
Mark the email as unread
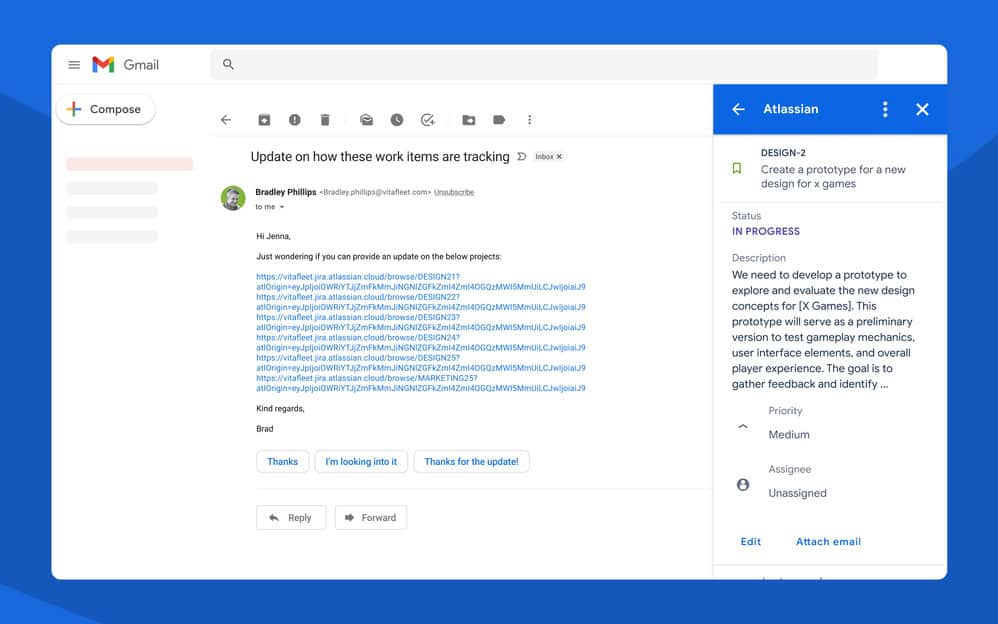point(367,120)
